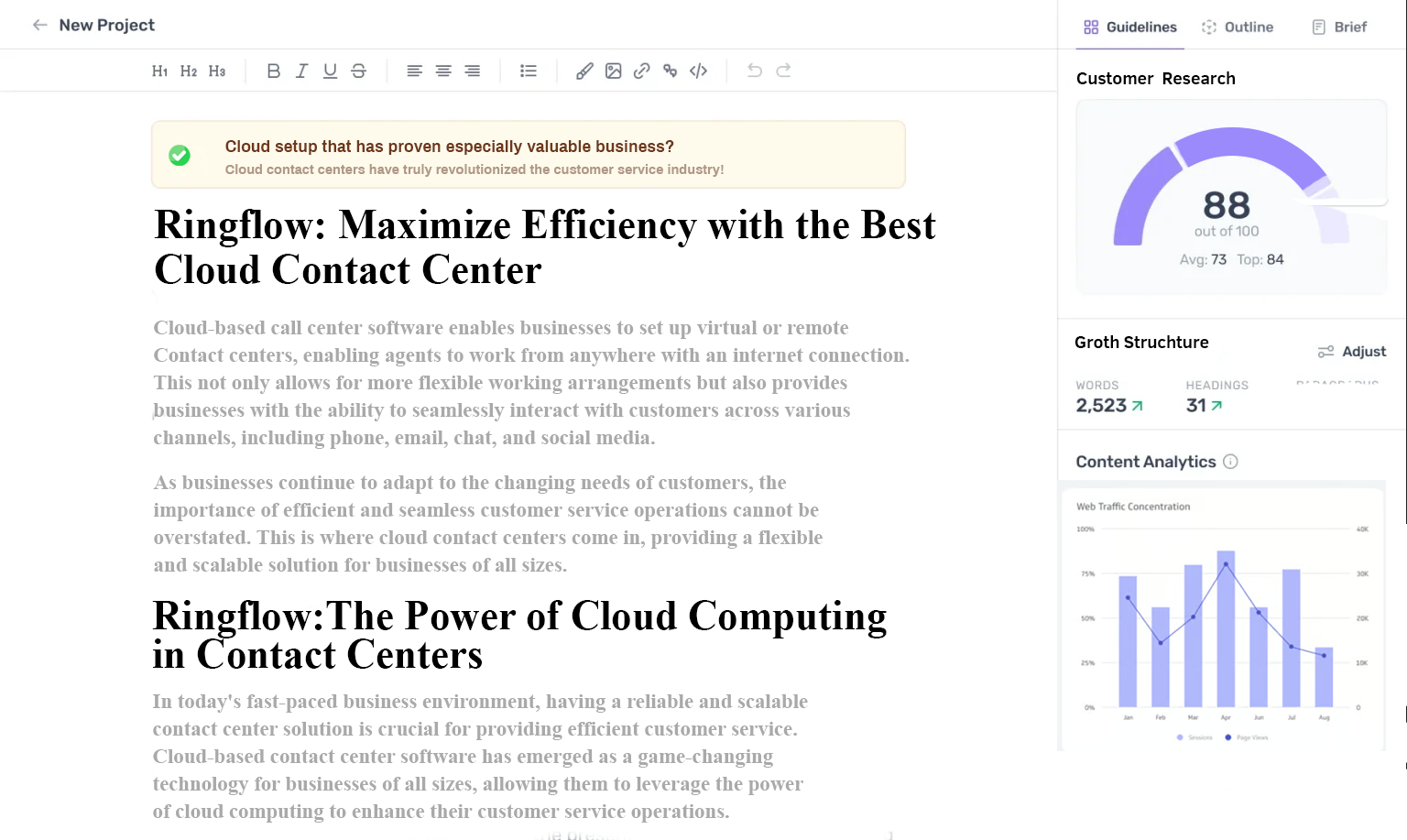Undo the last edit
This screenshot has width=1407, height=840.
coord(755,71)
